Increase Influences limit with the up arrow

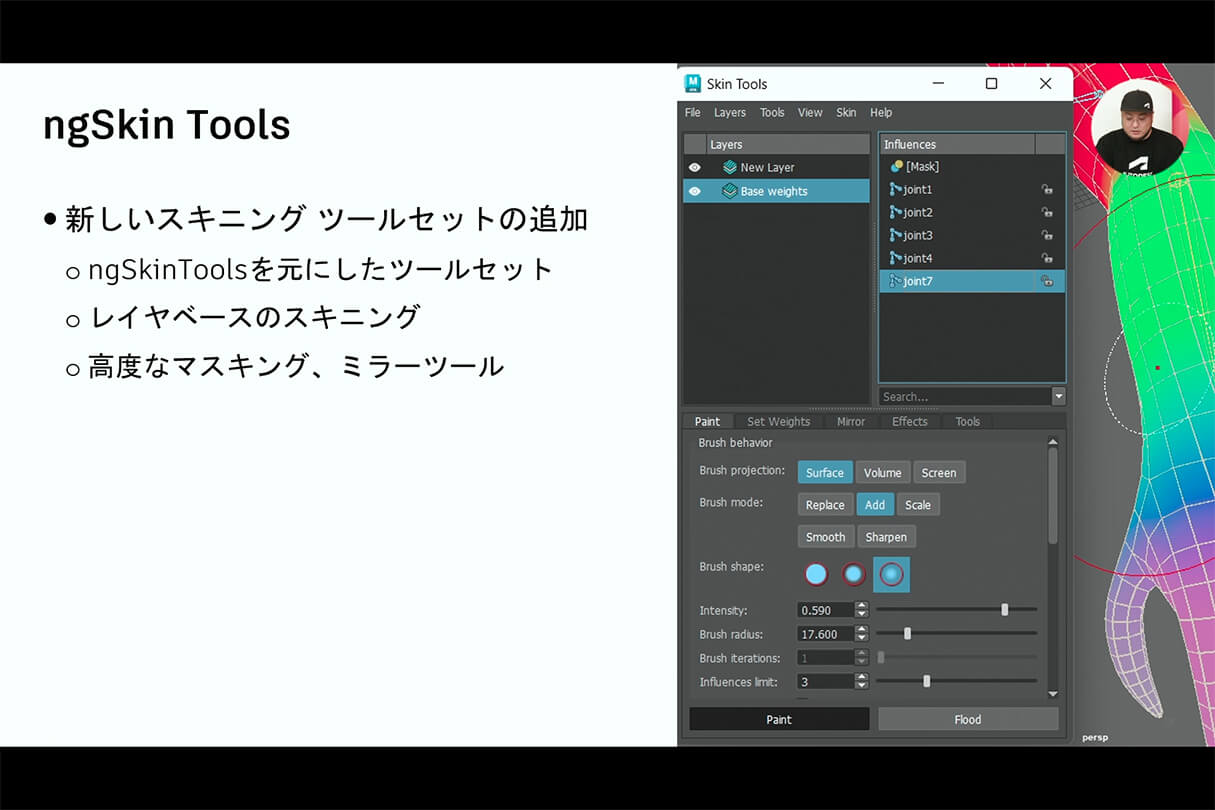pos(862,678)
